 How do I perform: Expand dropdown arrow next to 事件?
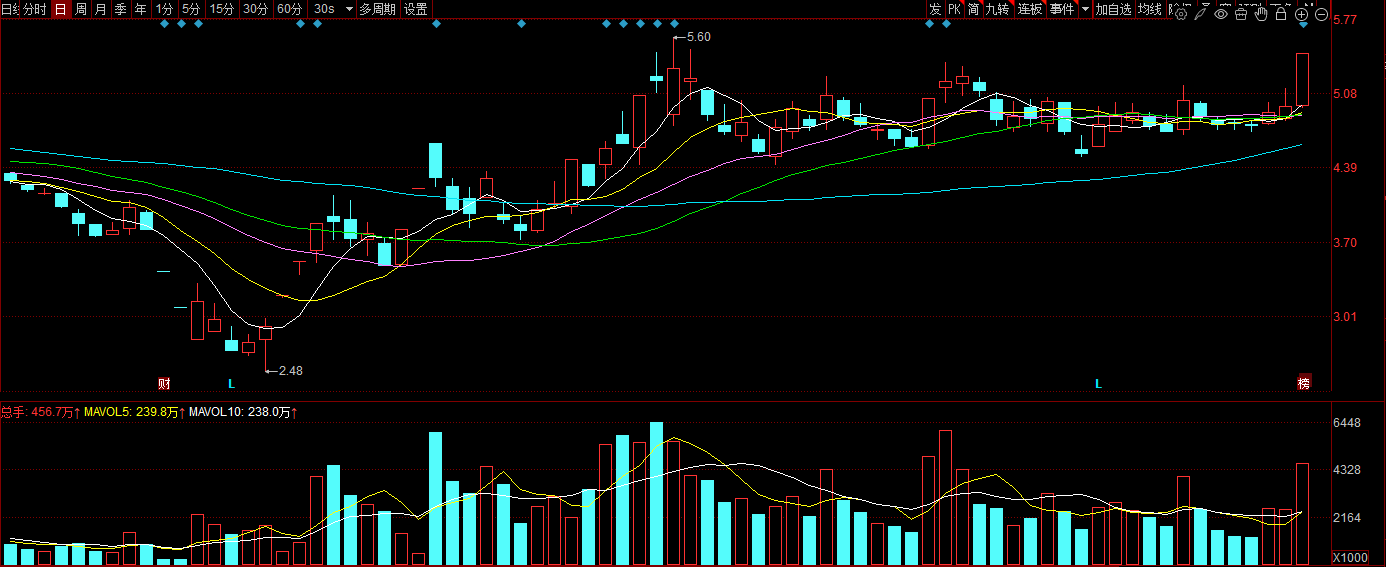pyautogui.click(x=1085, y=9)
